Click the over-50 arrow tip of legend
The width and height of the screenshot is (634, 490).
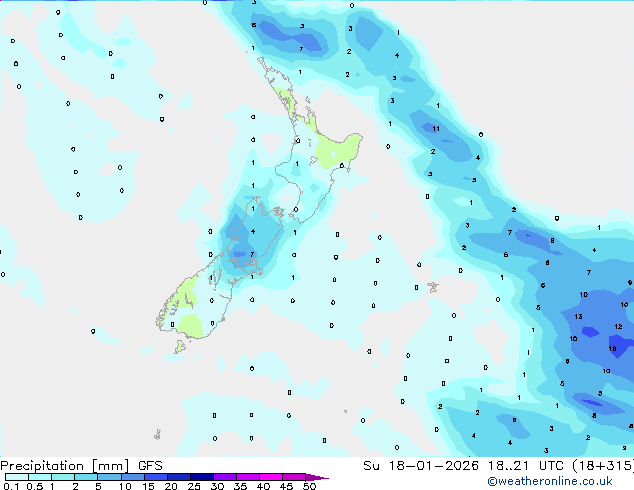pyautogui.click(x=317, y=477)
